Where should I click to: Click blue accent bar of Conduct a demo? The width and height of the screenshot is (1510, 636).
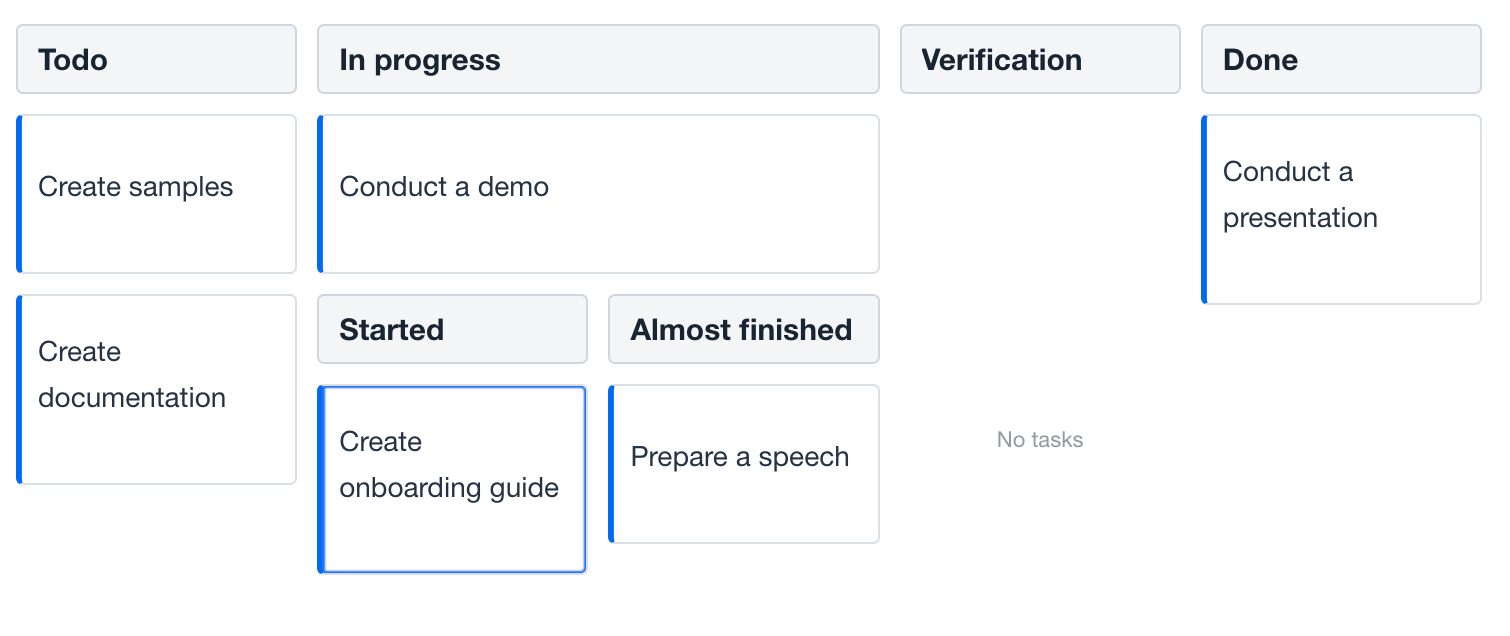click(x=320, y=194)
